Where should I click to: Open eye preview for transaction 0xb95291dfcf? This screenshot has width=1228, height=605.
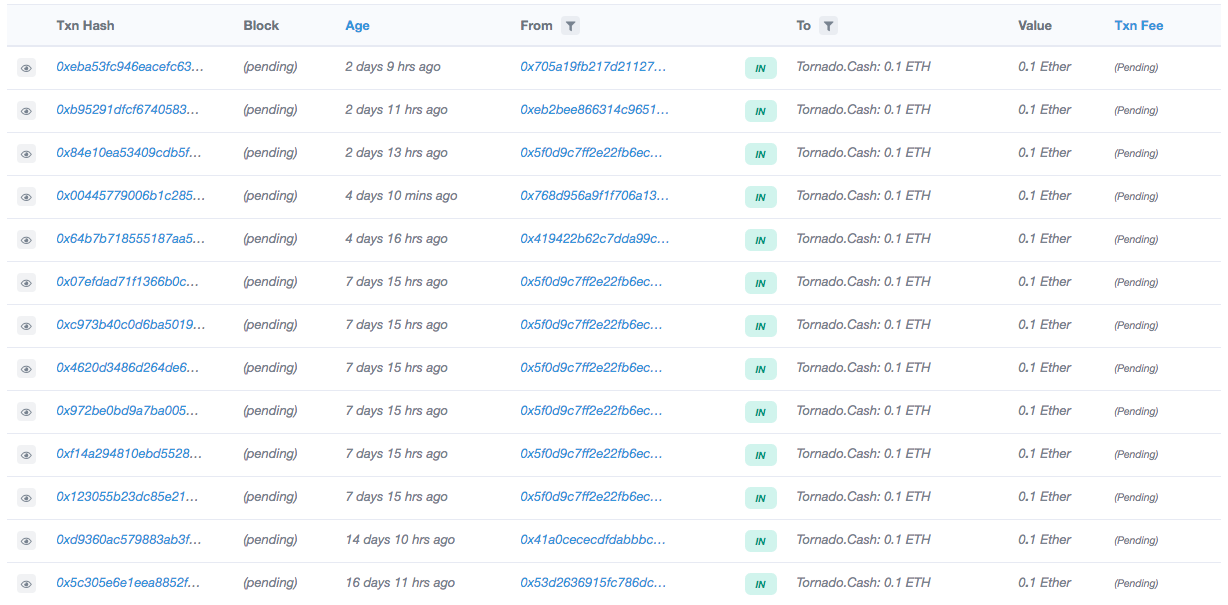pyautogui.click(x=26, y=111)
